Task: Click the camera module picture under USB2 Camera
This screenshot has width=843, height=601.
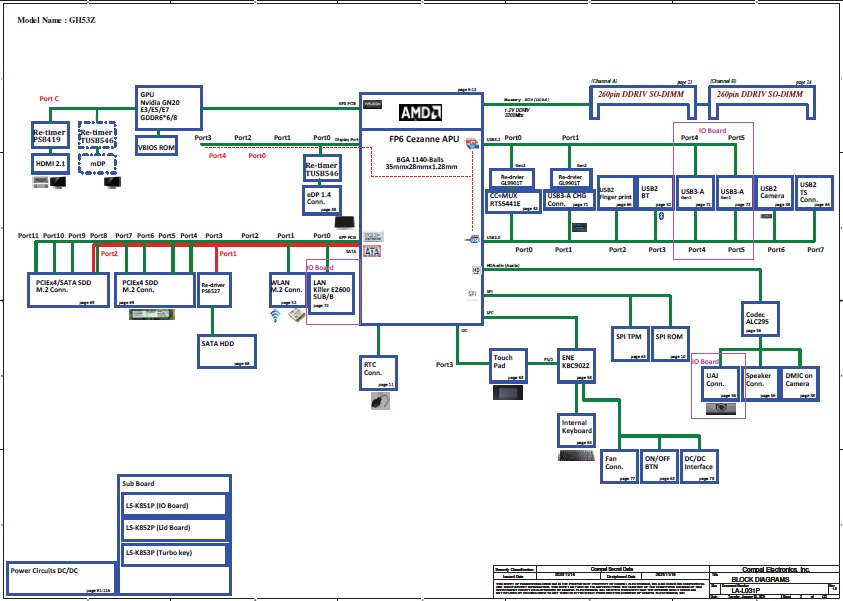Action: click(x=767, y=217)
